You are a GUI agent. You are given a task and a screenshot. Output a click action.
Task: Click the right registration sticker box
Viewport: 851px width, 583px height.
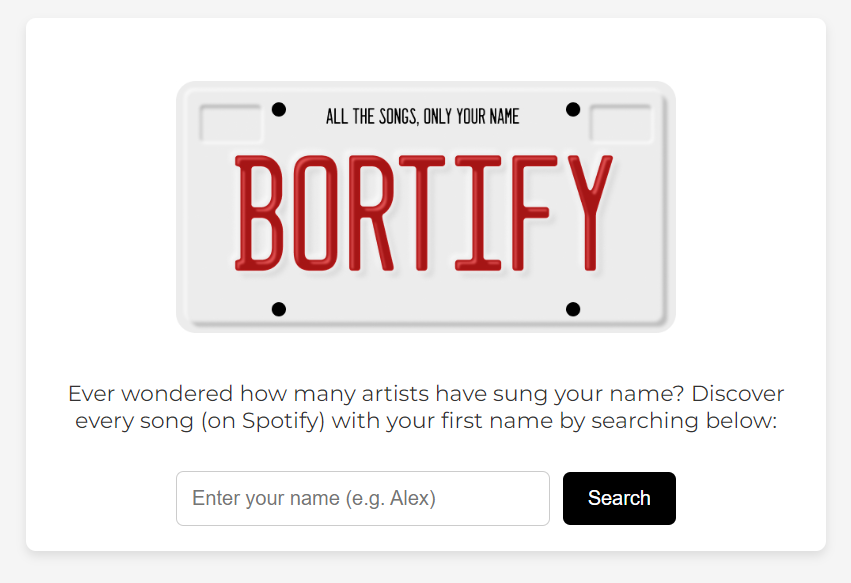click(x=621, y=123)
